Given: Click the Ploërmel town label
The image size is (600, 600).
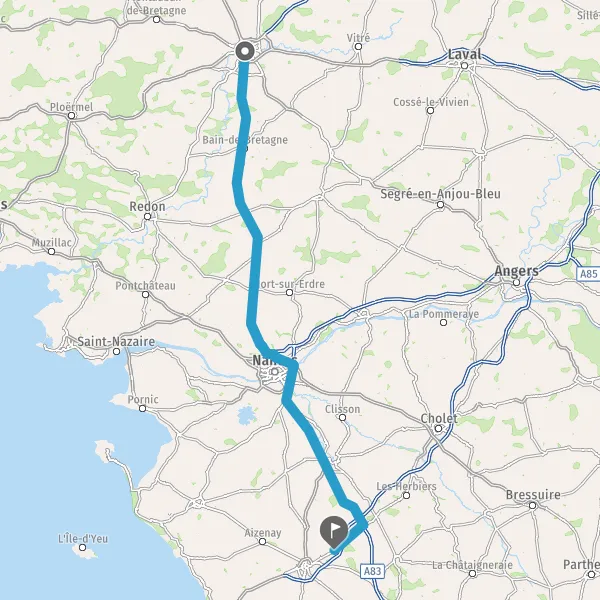Looking at the screenshot, I should pos(72,107).
